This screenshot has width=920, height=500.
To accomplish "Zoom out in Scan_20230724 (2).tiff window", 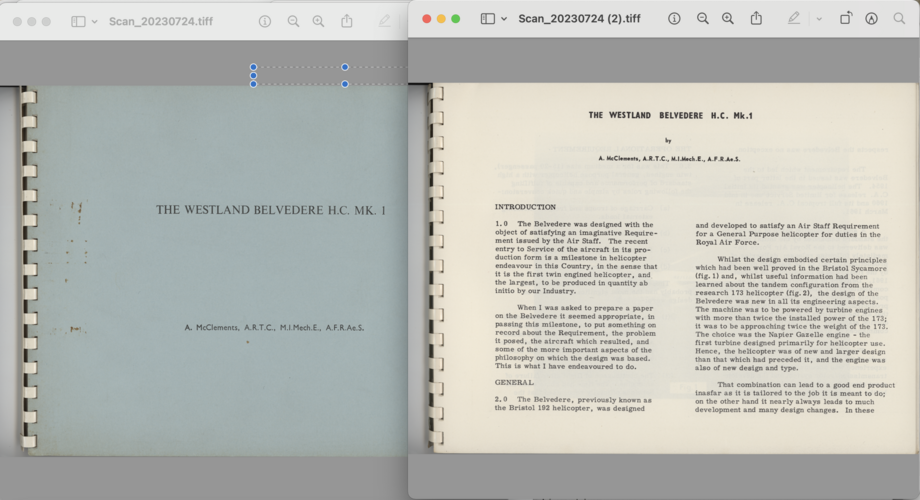I will click(x=702, y=19).
